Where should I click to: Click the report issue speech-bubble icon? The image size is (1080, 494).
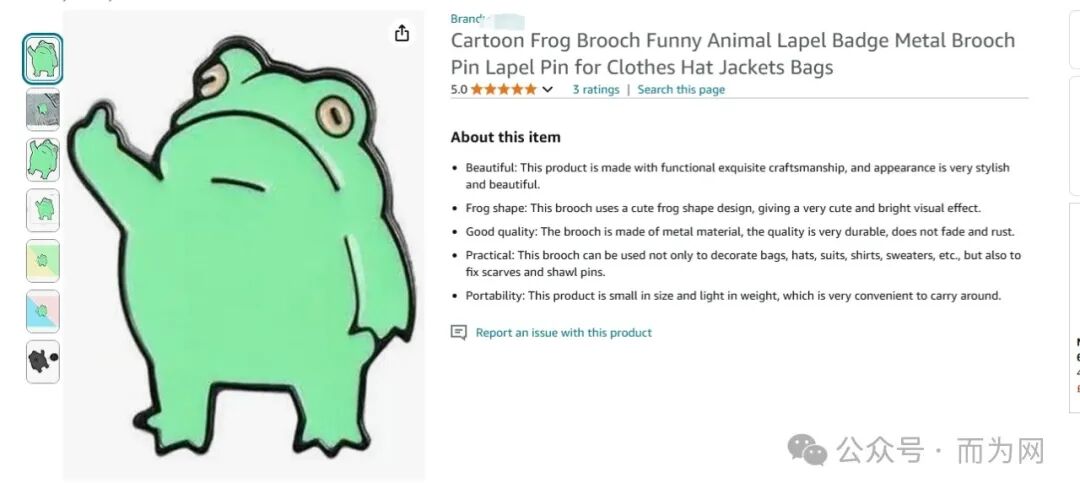[x=458, y=332]
